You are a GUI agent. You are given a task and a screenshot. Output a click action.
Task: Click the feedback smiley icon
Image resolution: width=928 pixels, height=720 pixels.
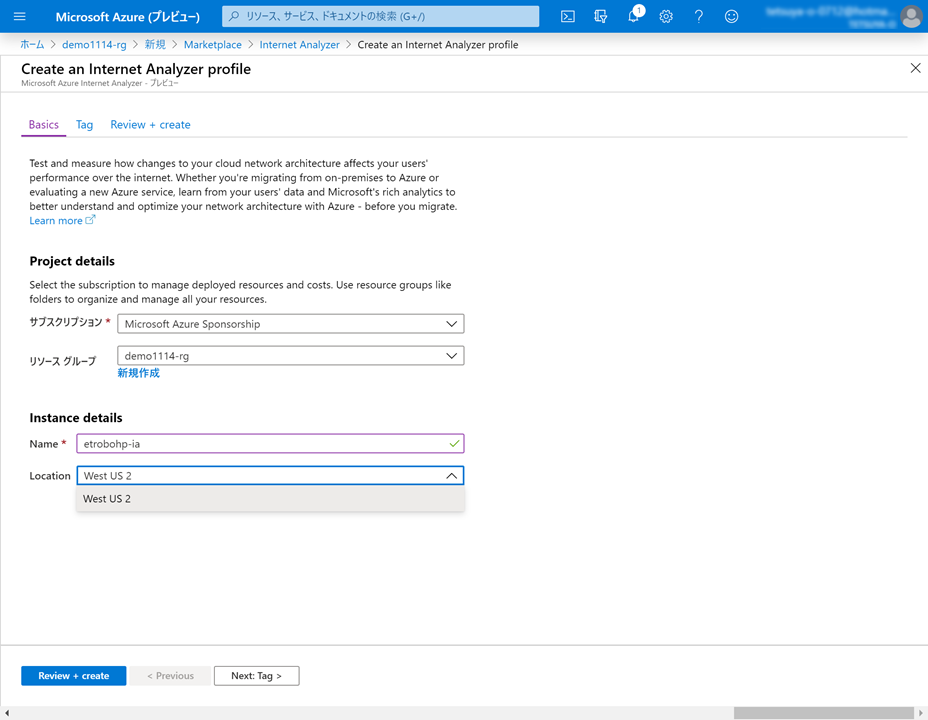[x=732, y=16]
